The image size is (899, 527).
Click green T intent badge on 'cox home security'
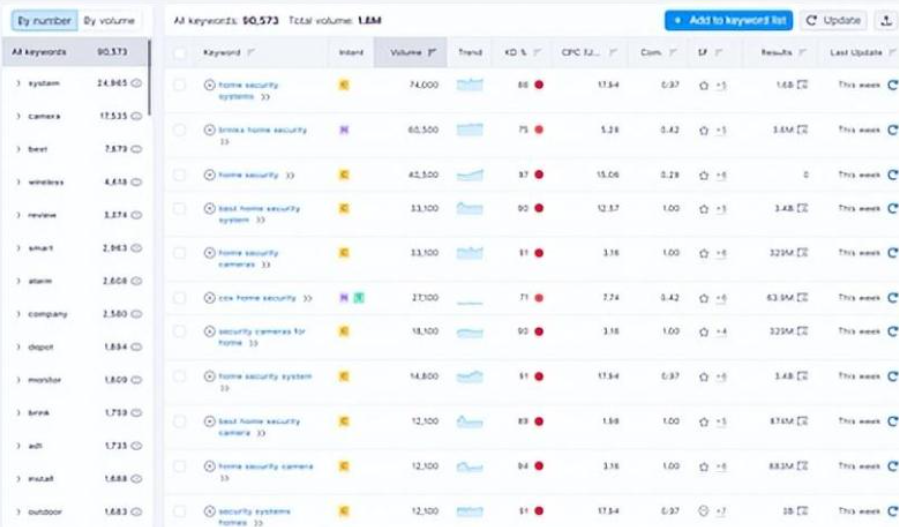[359, 298]
